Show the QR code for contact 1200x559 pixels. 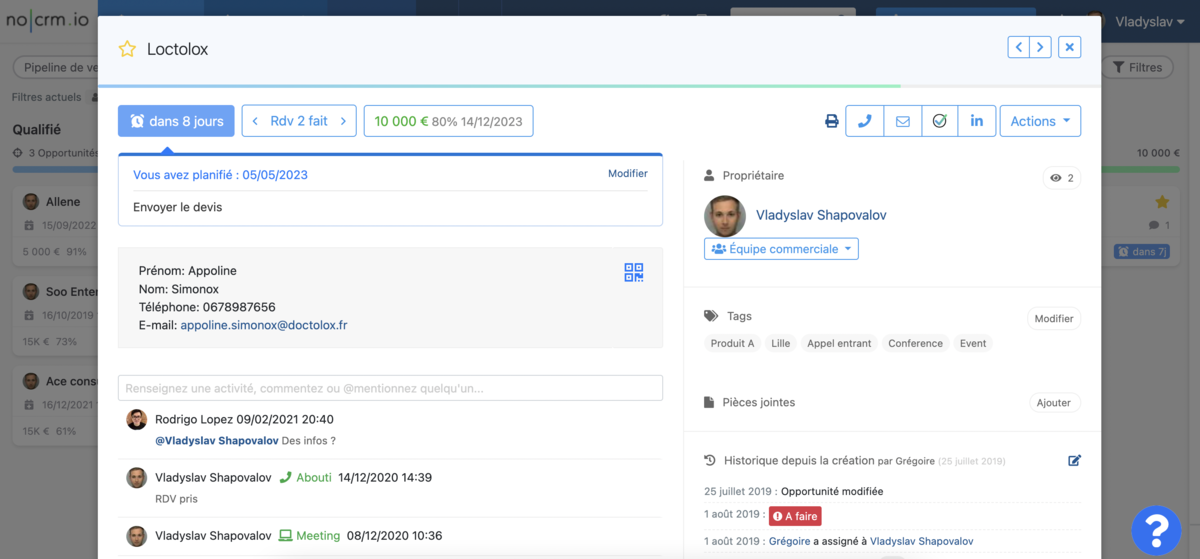(634, 272)
